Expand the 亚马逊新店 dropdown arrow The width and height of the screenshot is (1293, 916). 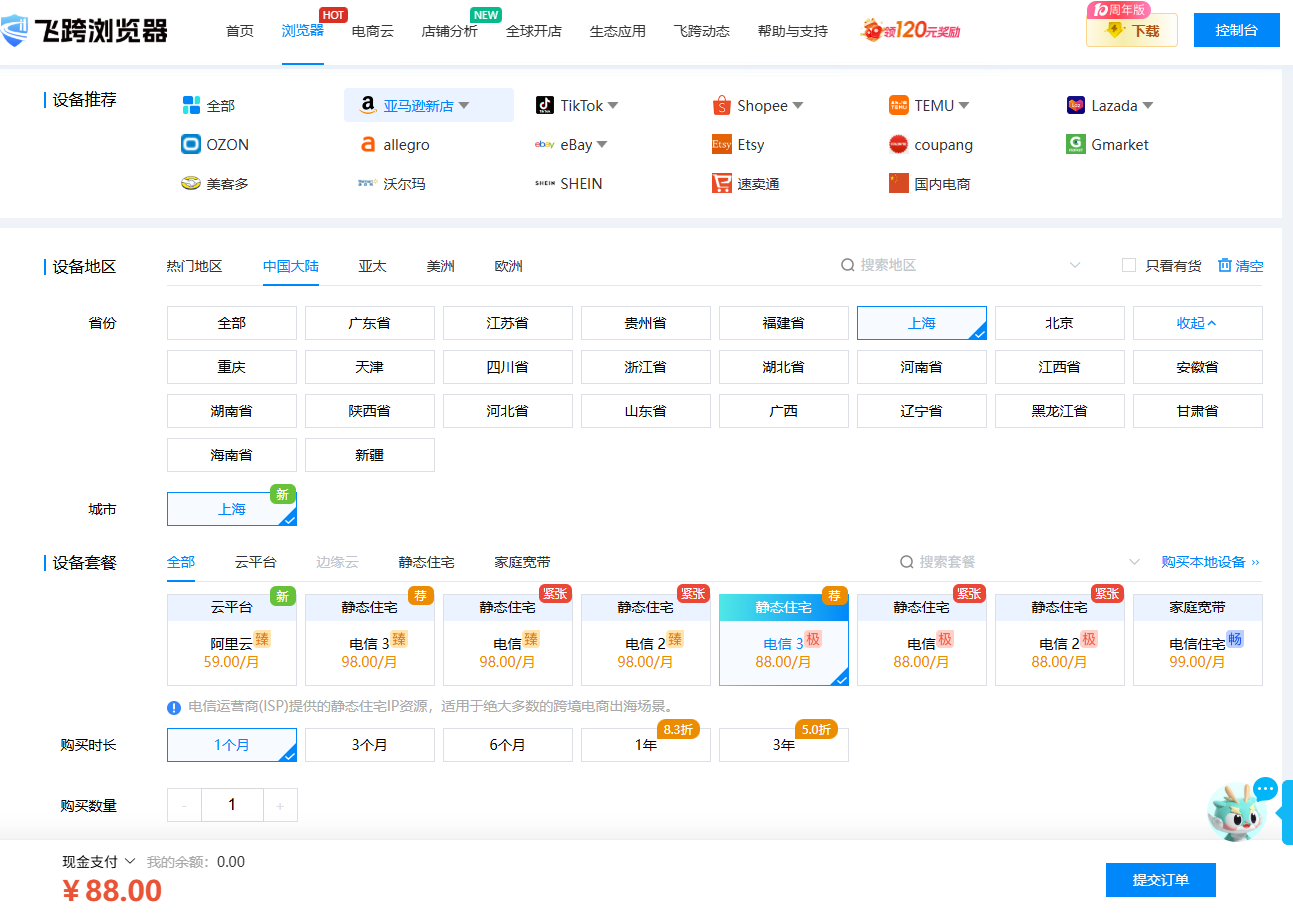(x=464, y=105)
